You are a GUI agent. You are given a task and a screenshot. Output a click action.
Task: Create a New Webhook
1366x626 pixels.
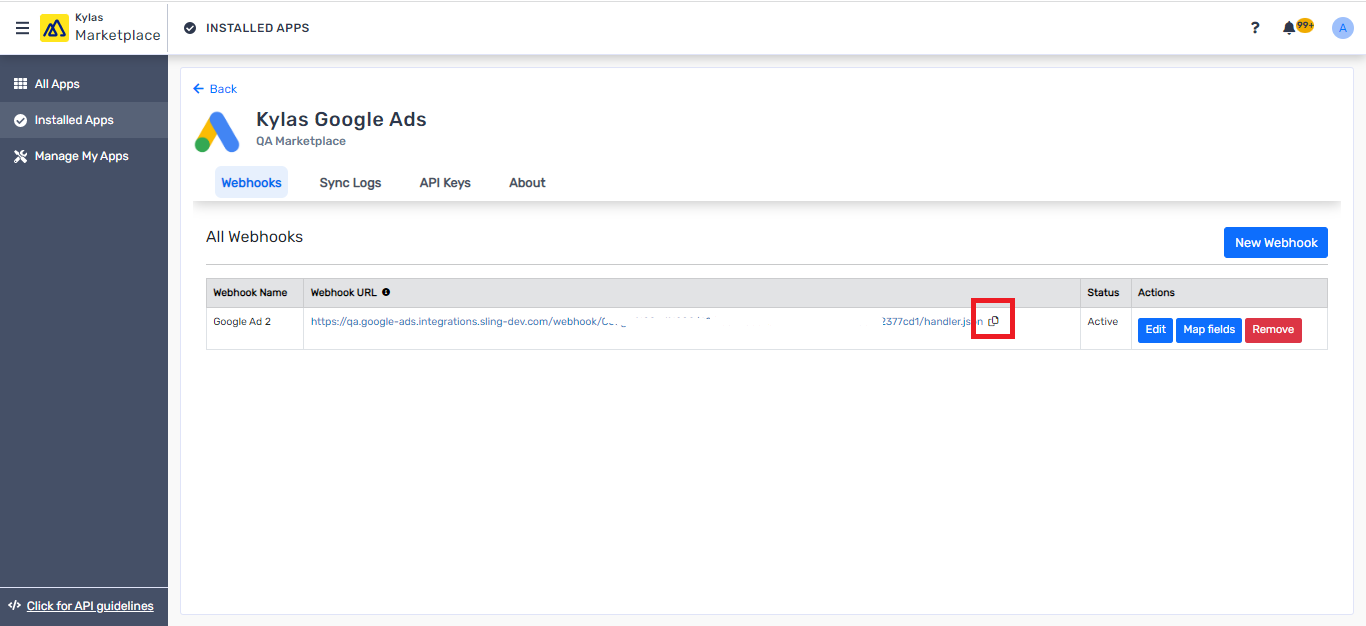[x=1276, y=242]
